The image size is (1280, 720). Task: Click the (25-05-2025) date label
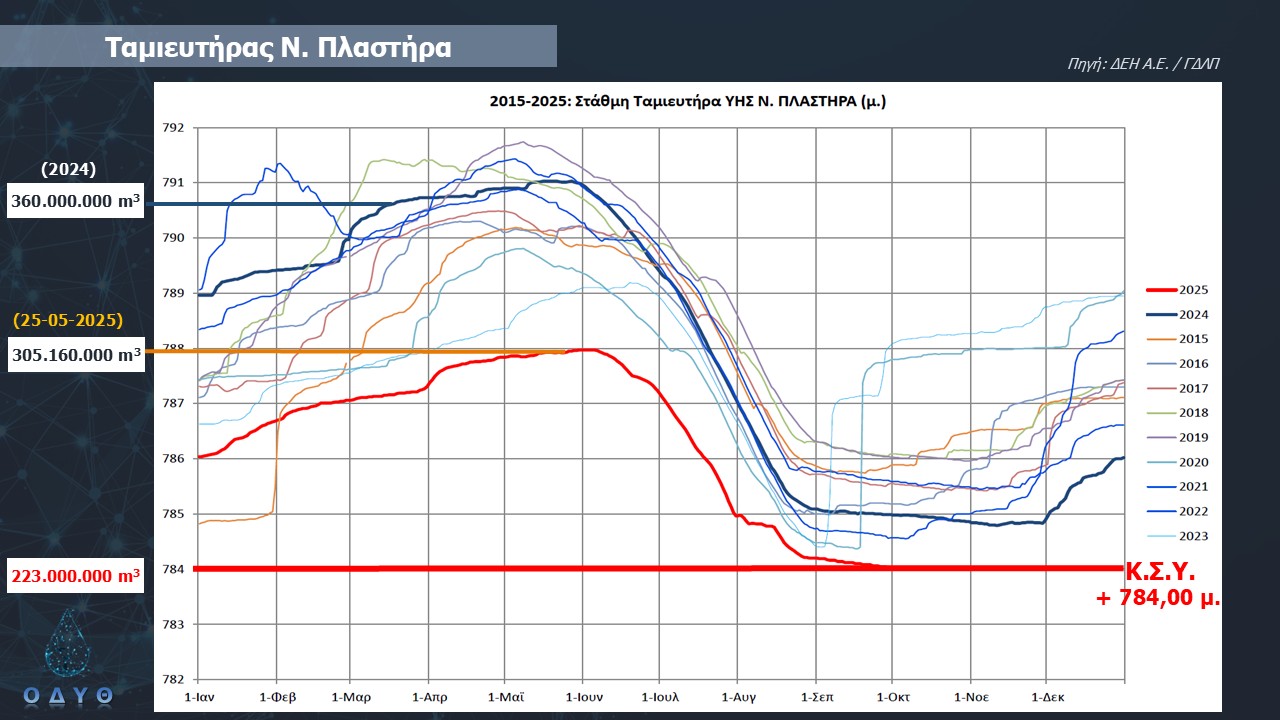[x=68, y=321]
